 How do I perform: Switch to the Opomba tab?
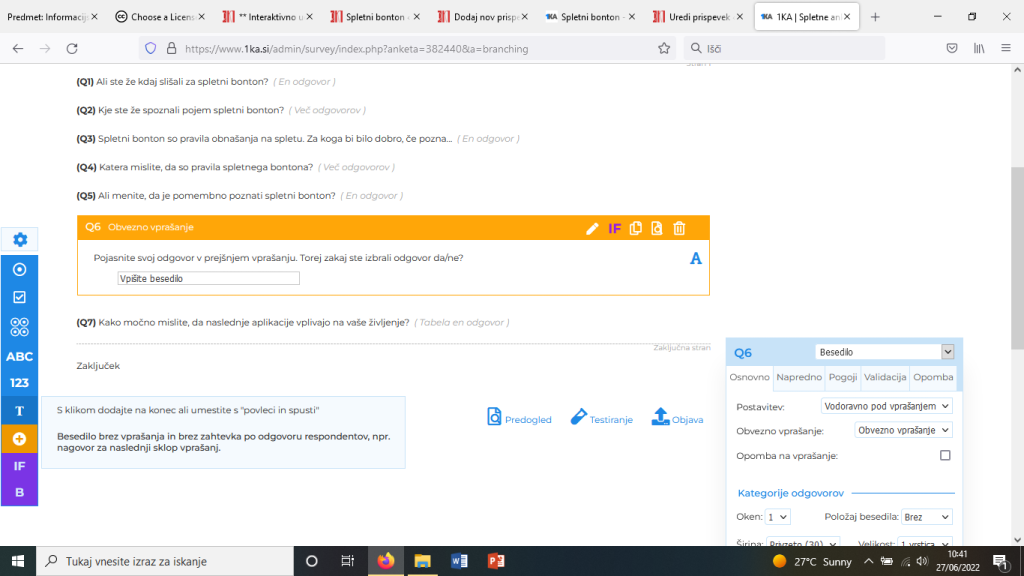pos(933,377)
